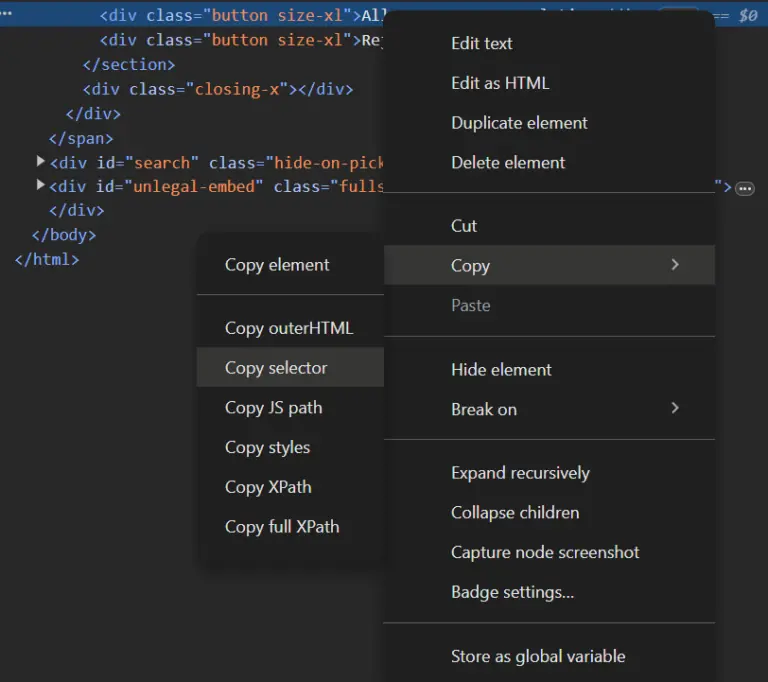Select Copy full XPath
768x682 pixels.
tap(290, 527)
